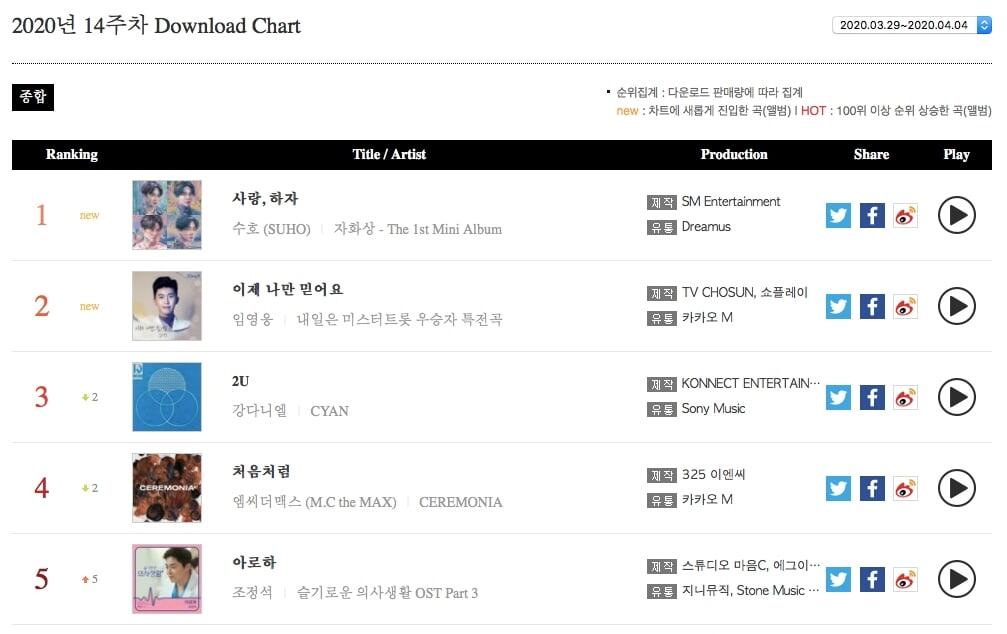This screenshot has width=1007, height=634.
Task: Share "사랑, 하자" on Weibo
Action: click(905, 214)
